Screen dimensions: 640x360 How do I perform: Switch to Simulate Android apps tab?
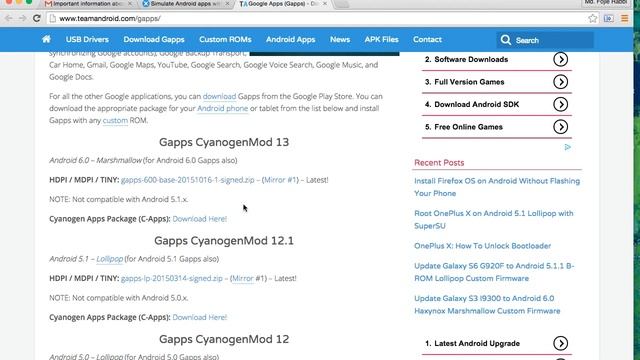(186, 4)
